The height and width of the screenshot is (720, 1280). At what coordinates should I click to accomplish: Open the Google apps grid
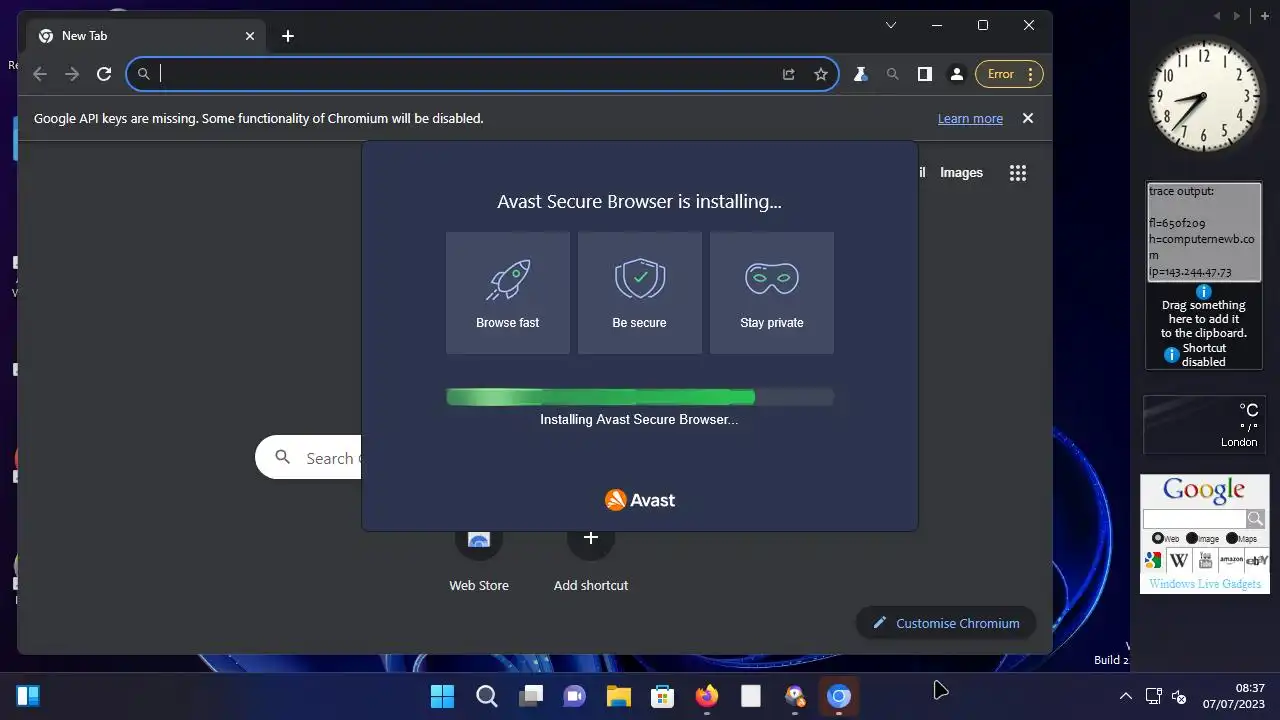click(x=1018, y=173)
